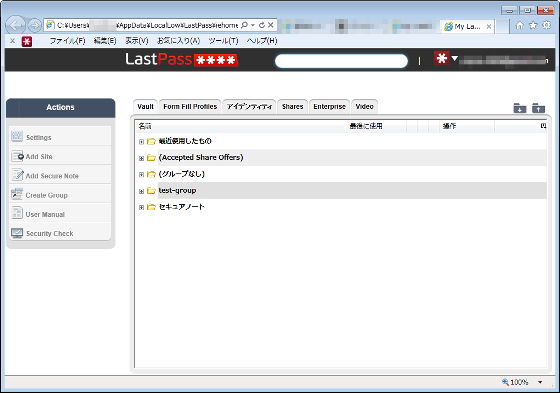Screen dimensions: 560x393
Task: Expand the test-group folder
Action: click(x=141, y=191)
